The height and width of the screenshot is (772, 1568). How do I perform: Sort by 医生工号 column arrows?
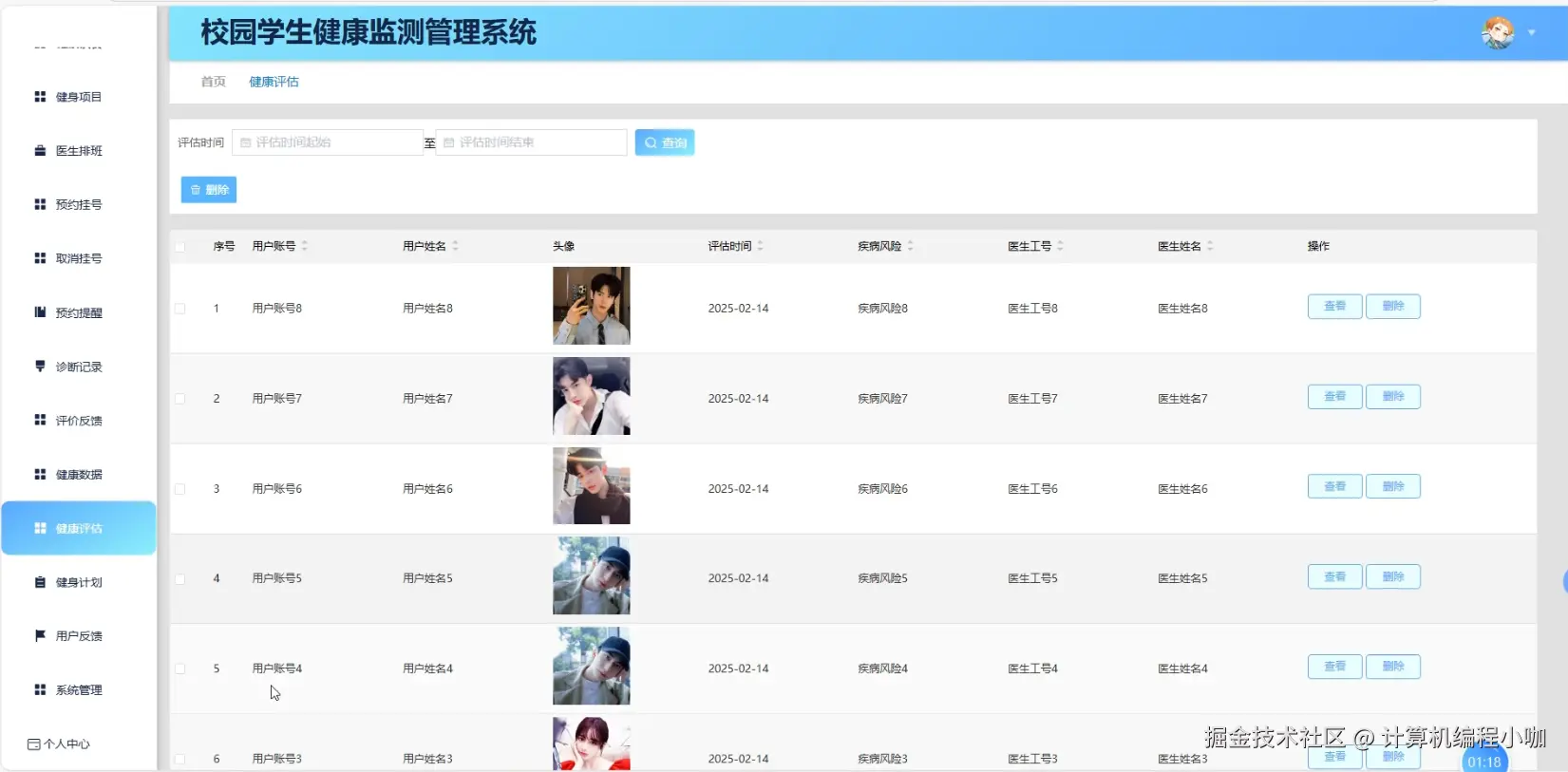pyautogui.click(x=1061, y=246)
